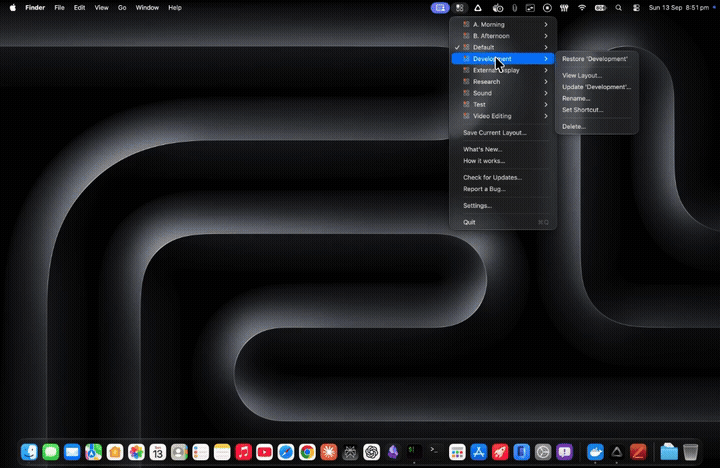Open Finder from the dock
Image resolution: width=720 pixels, height=468 pixels.
click(29, 452)
